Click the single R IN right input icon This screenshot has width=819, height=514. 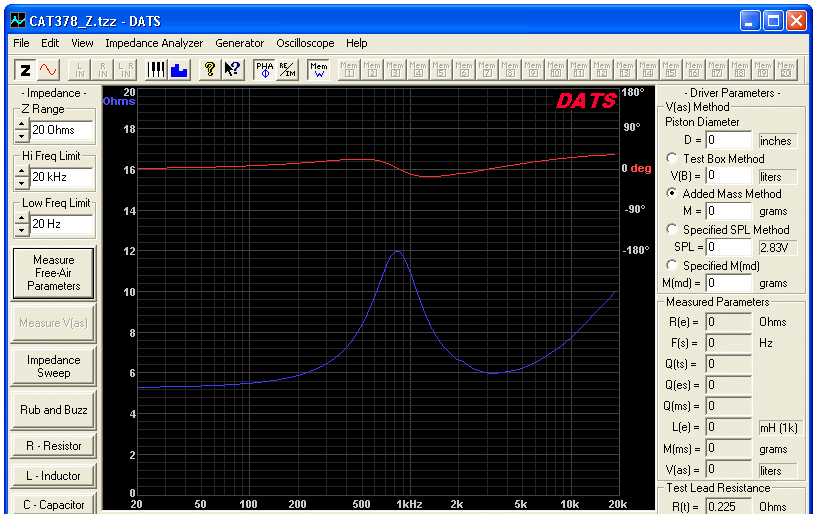point(102,69)
